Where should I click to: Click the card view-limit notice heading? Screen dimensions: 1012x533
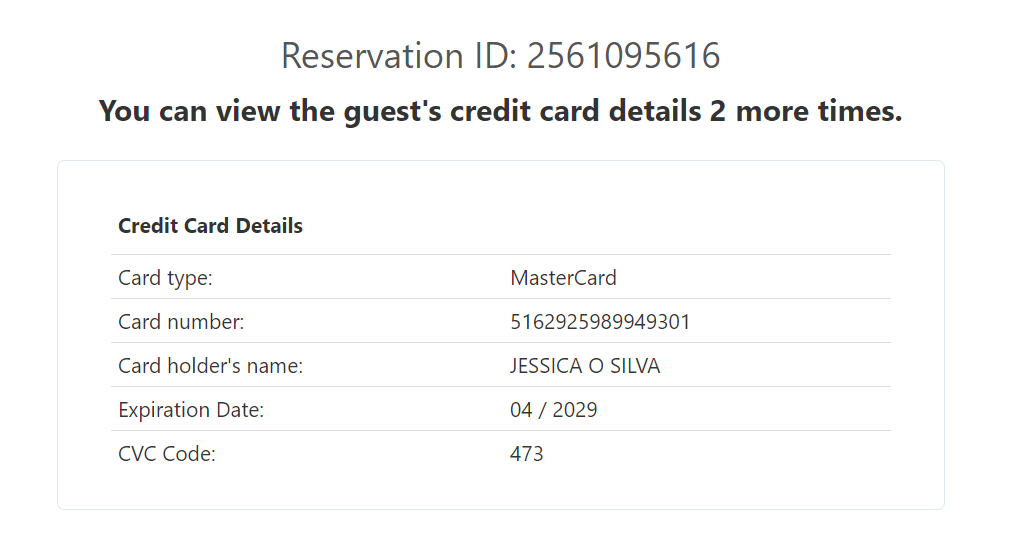pyautogui.click(x=500, y=111)
